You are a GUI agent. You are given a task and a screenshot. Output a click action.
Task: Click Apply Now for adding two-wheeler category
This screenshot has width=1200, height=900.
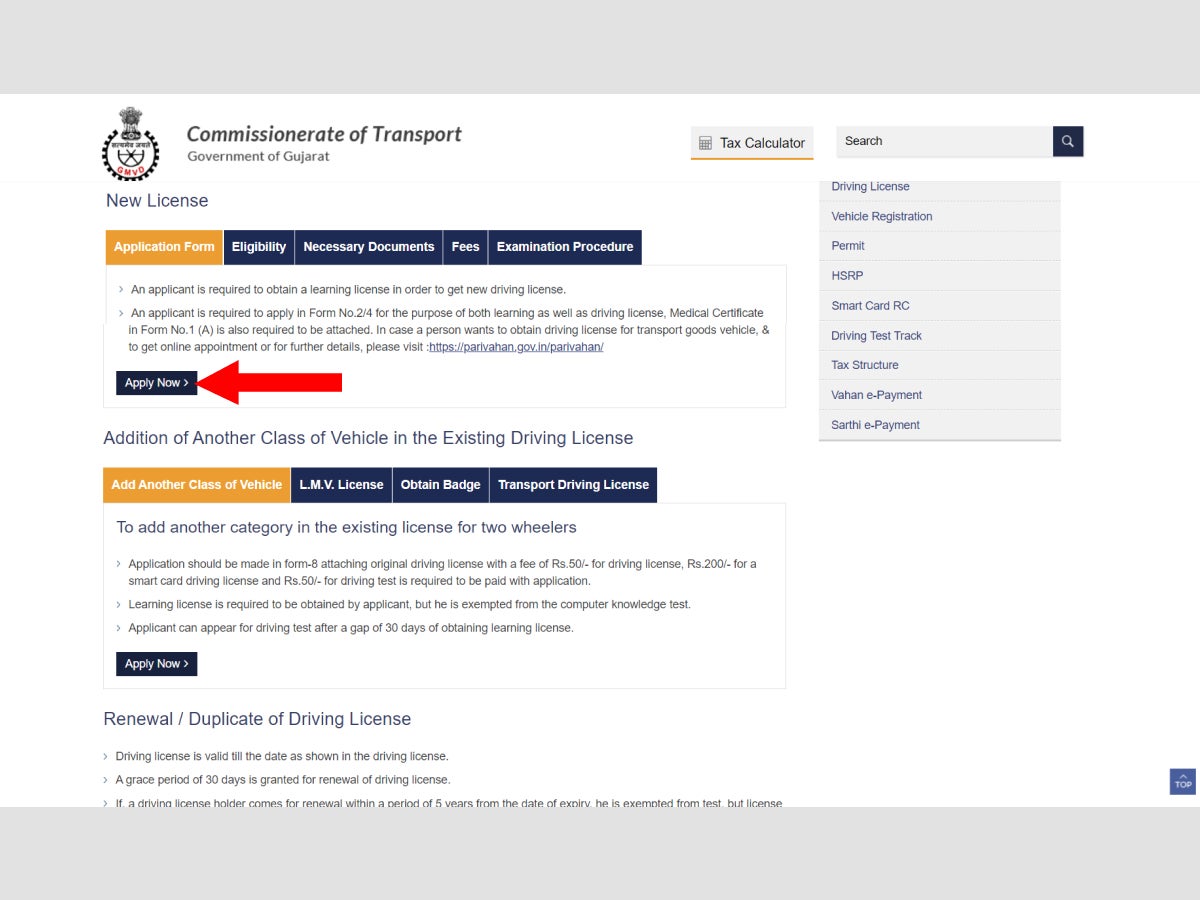tap(156, 663)
